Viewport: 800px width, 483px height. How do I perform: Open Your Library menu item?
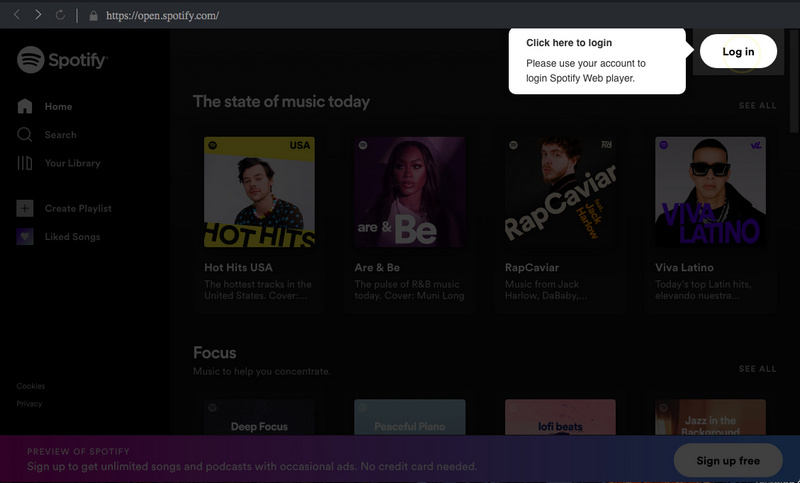click(x=72, y=163)
